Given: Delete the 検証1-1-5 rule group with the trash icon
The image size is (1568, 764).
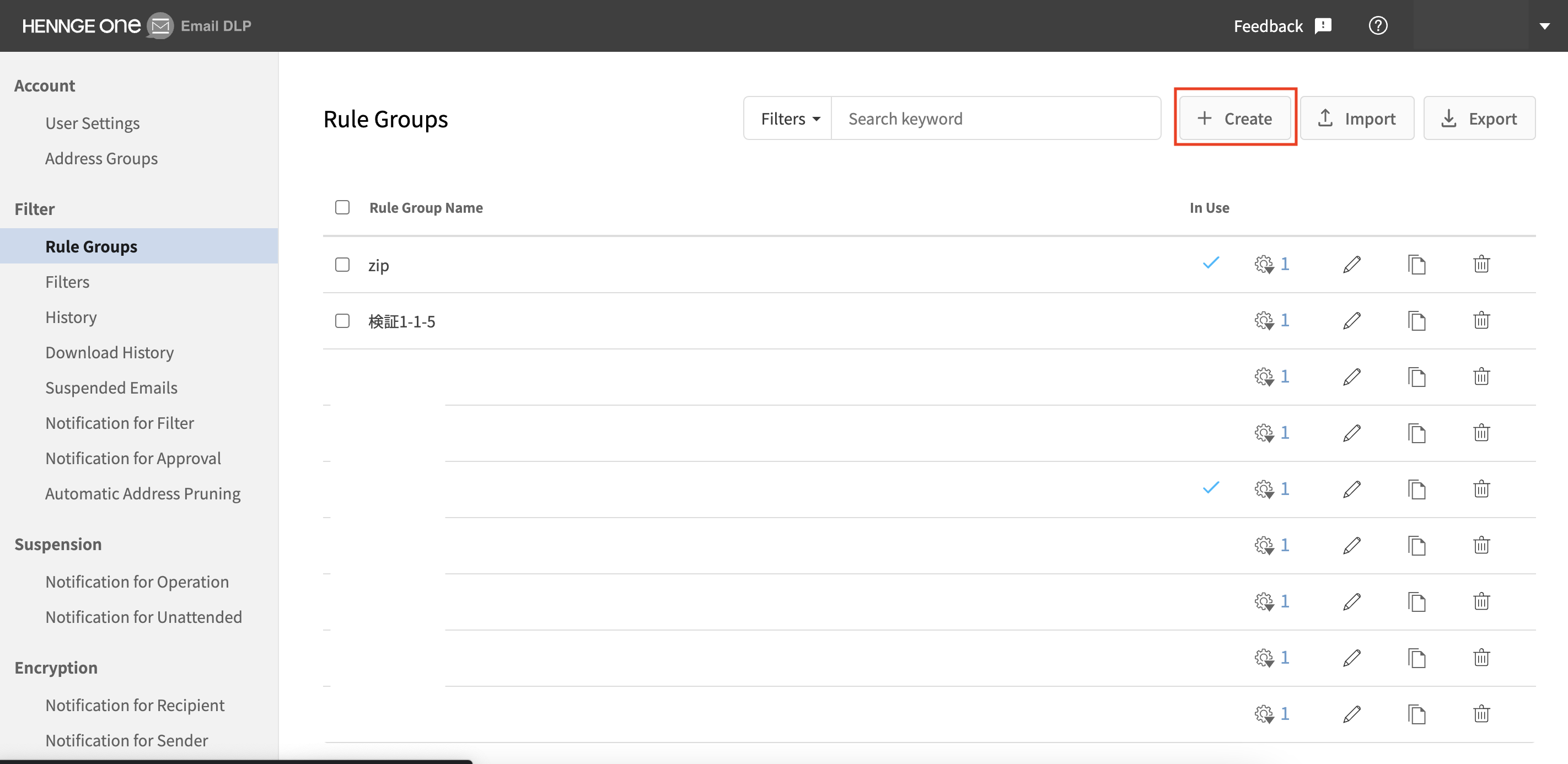Looking at the screenshot, I should (x=1481, y=321).
